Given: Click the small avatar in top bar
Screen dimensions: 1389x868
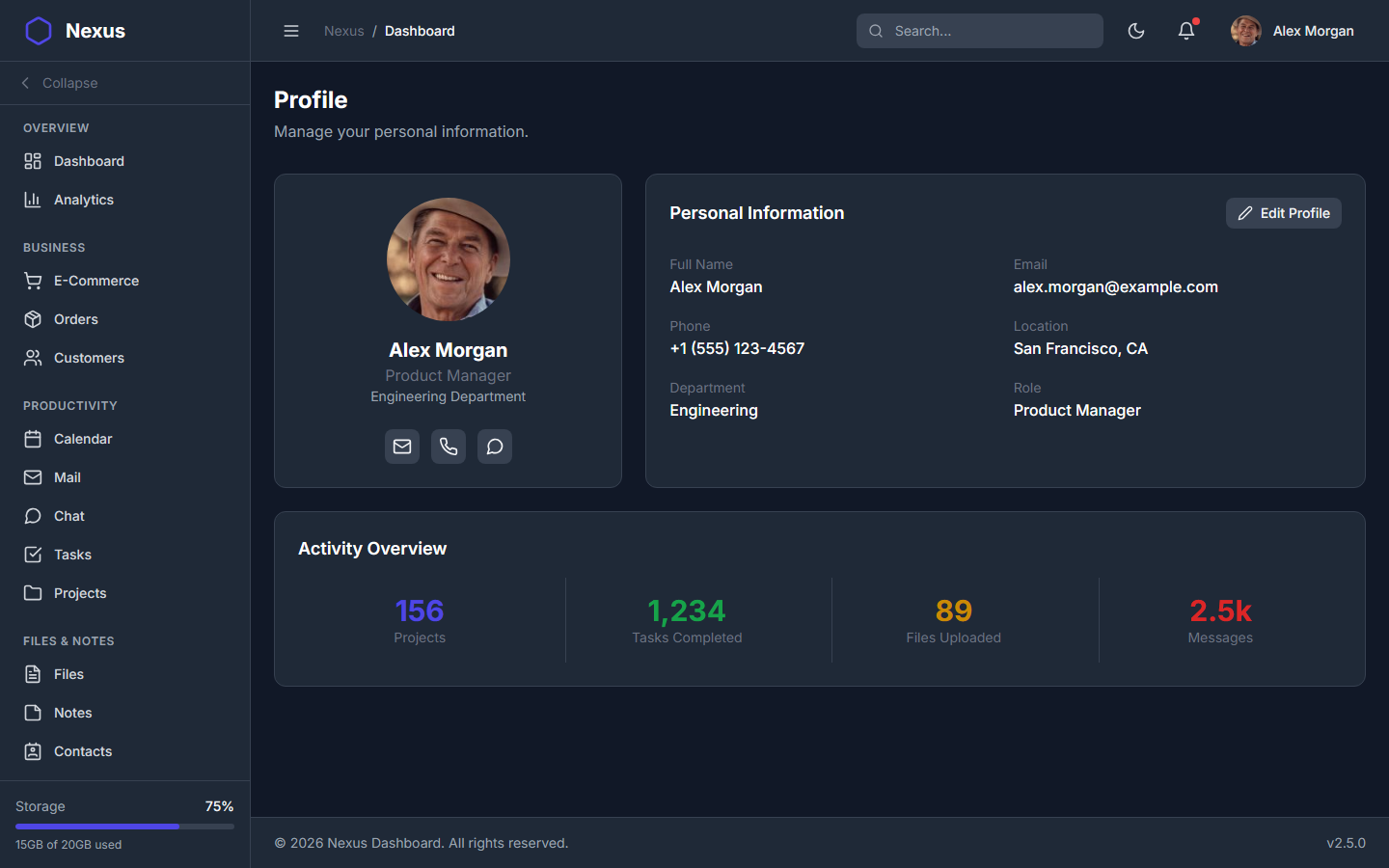Looking at the screenshot, I should pyautogui.click(x=1246, y=31).
